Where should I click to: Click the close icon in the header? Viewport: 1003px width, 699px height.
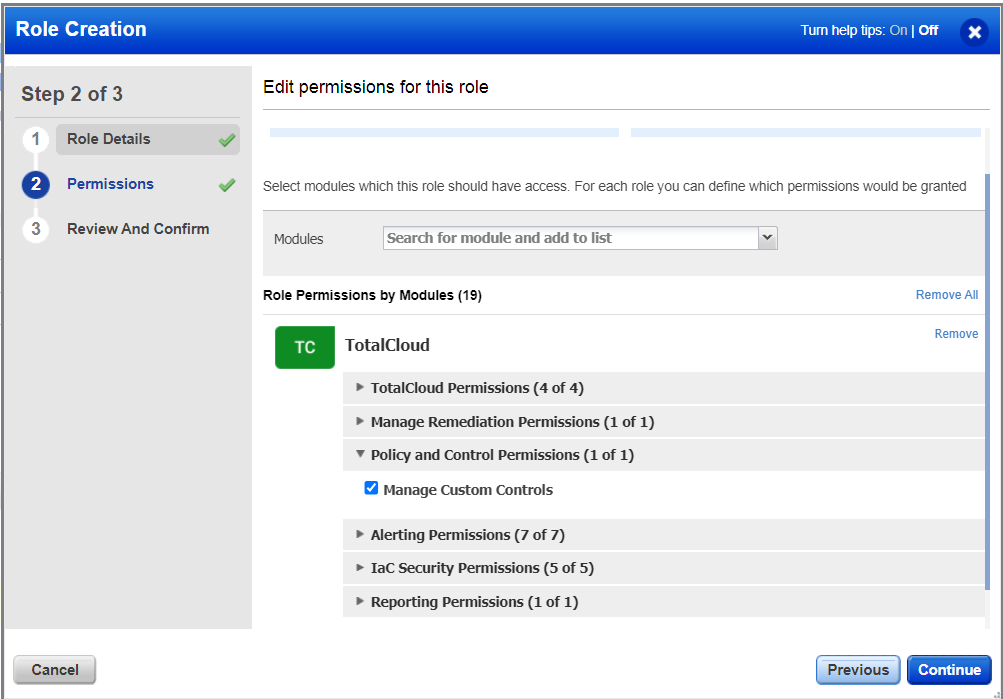coord(974,31)
